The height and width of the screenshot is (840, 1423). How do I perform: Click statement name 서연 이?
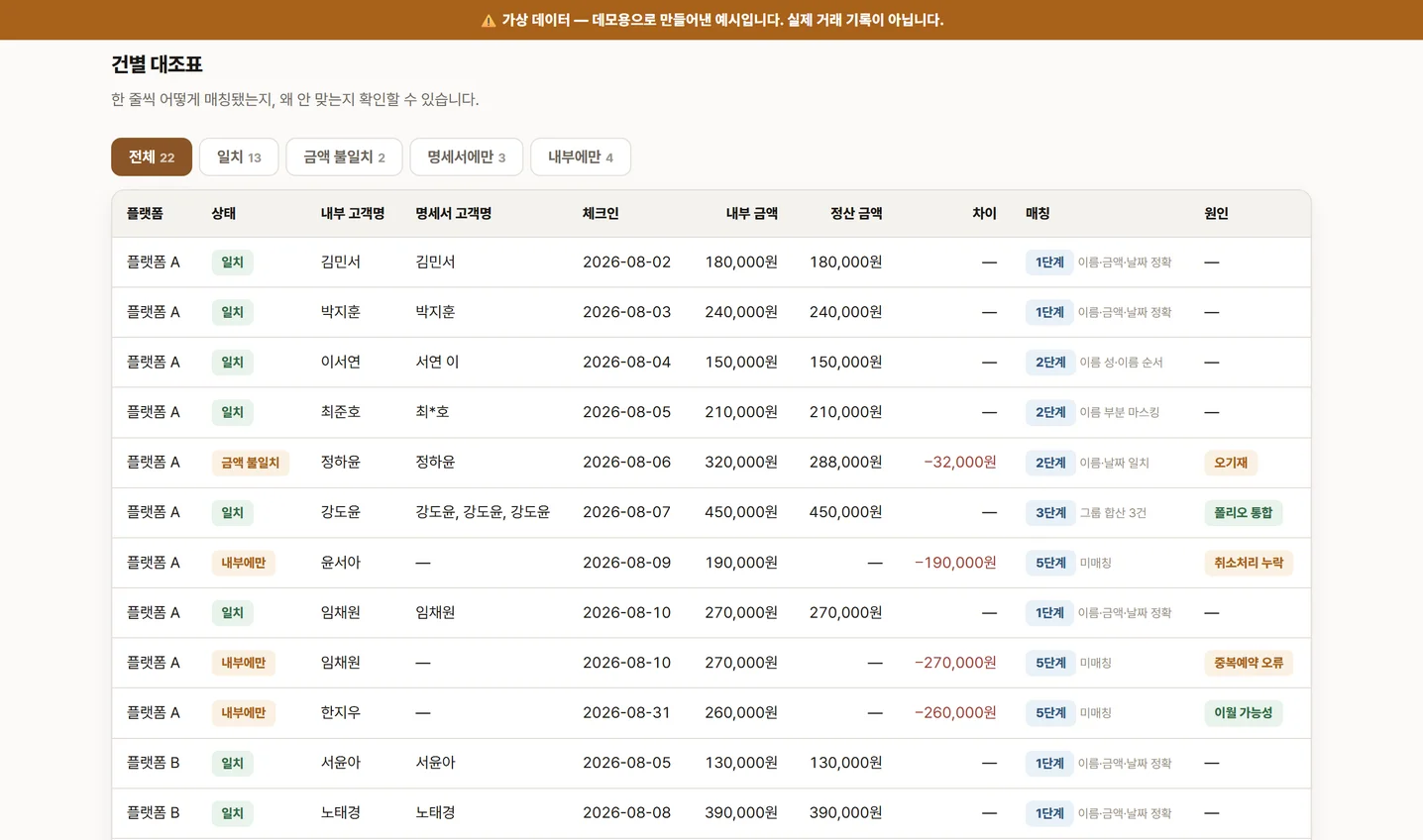coord(437,363)
